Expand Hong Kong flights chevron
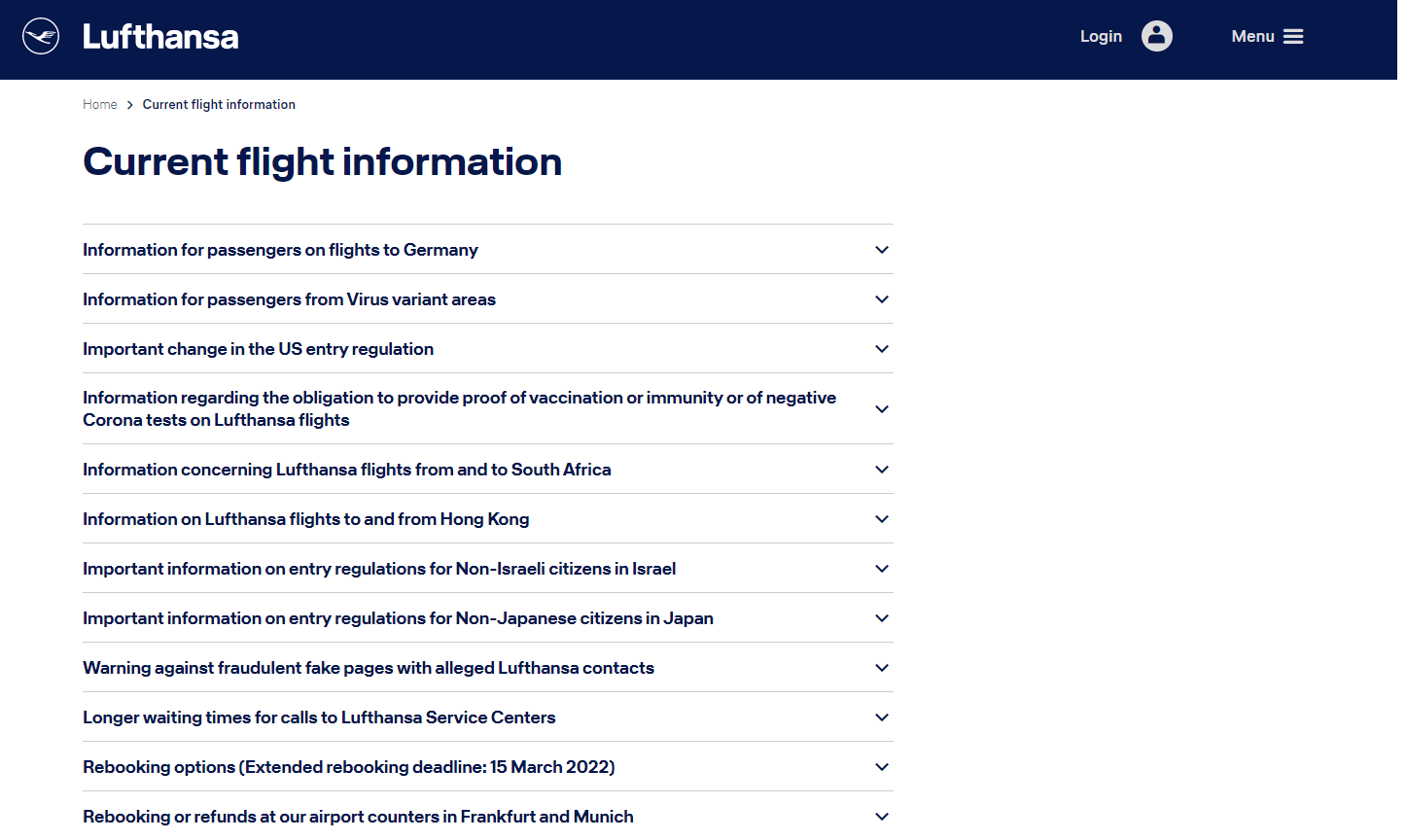This screenshot has width=1407, height=840. click(882, 519)
